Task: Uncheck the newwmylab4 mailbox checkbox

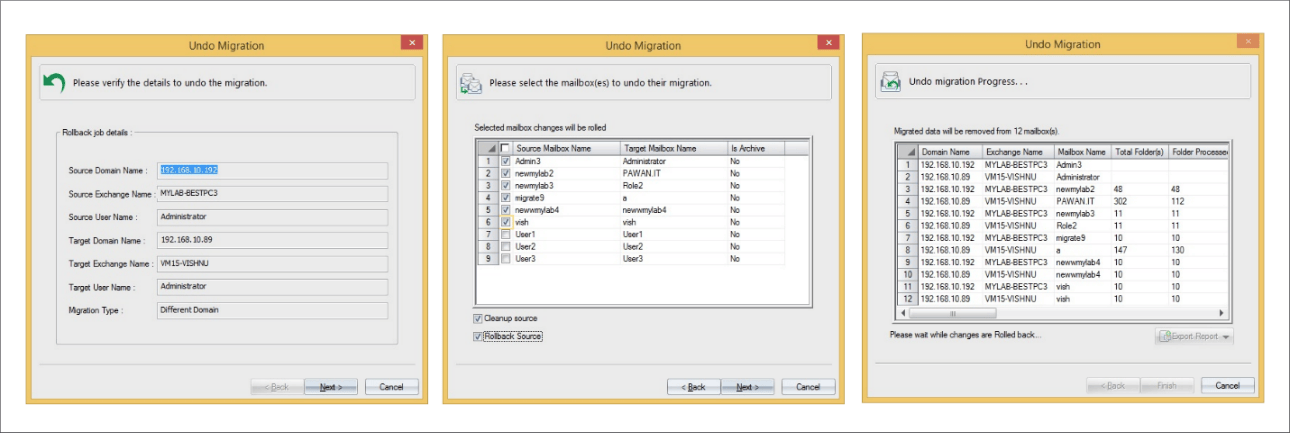Action: tap(505, 209)
